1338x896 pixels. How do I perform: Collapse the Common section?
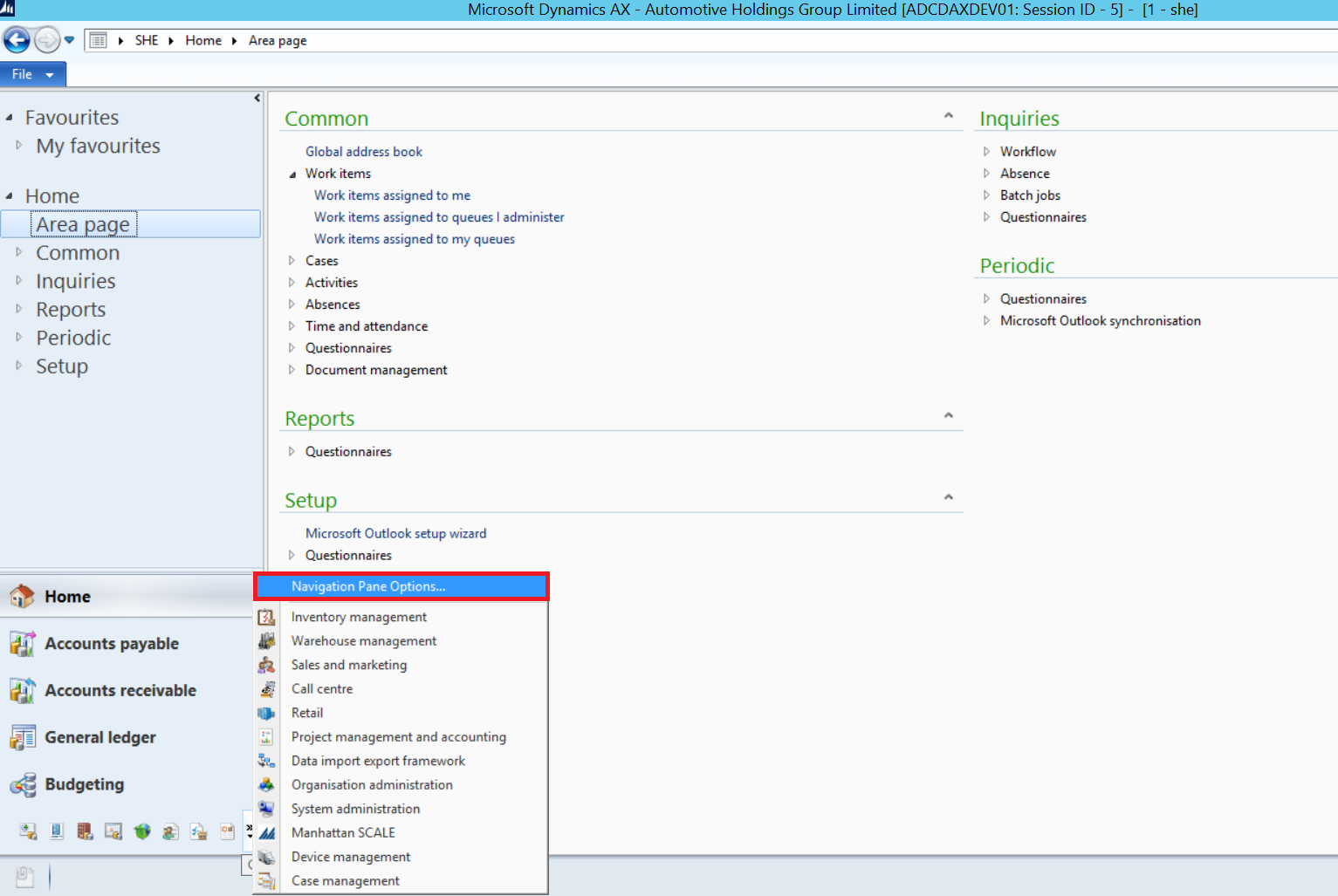(949, 114)
